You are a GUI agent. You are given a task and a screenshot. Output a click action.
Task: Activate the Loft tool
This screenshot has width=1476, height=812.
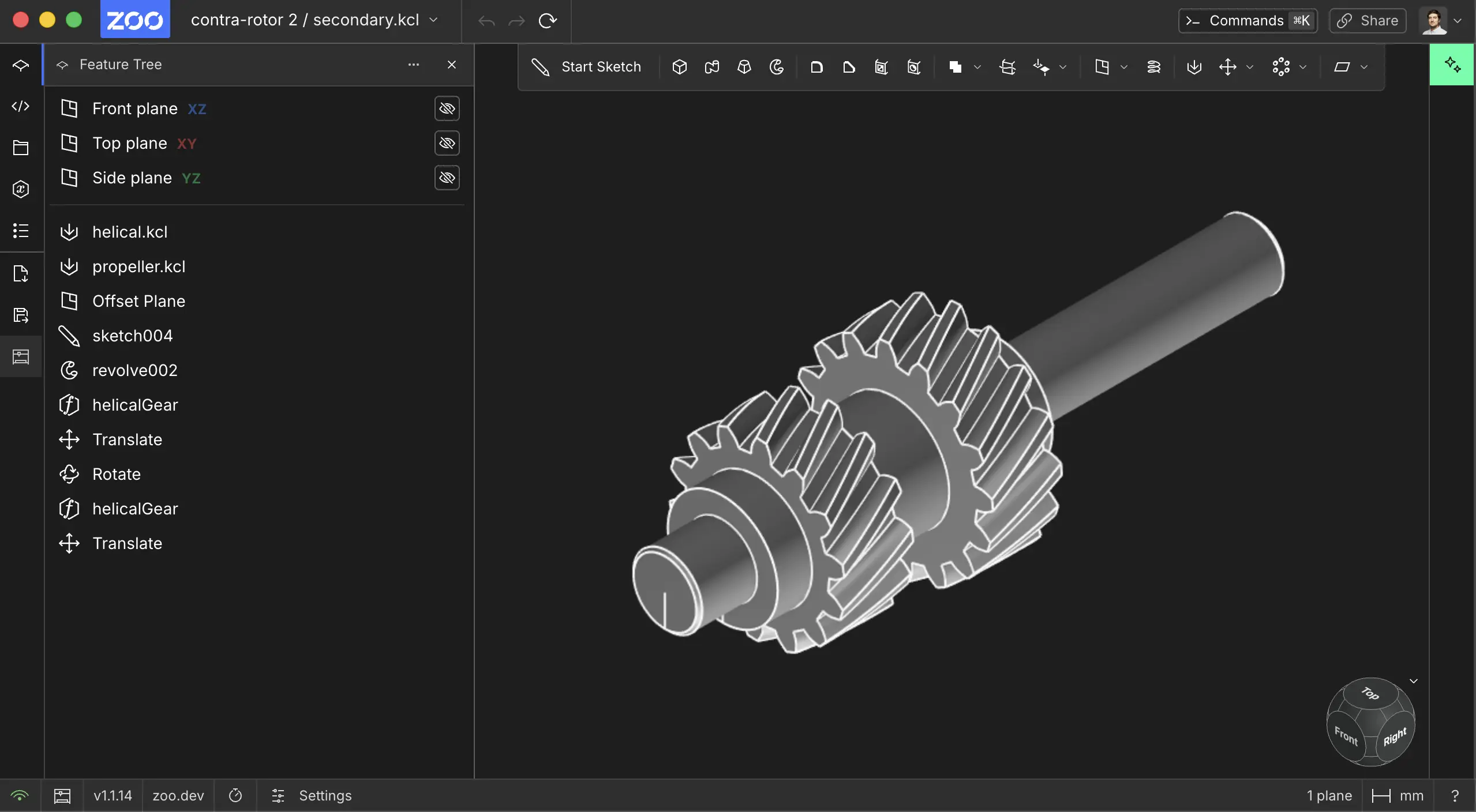[x=744, y=67]
